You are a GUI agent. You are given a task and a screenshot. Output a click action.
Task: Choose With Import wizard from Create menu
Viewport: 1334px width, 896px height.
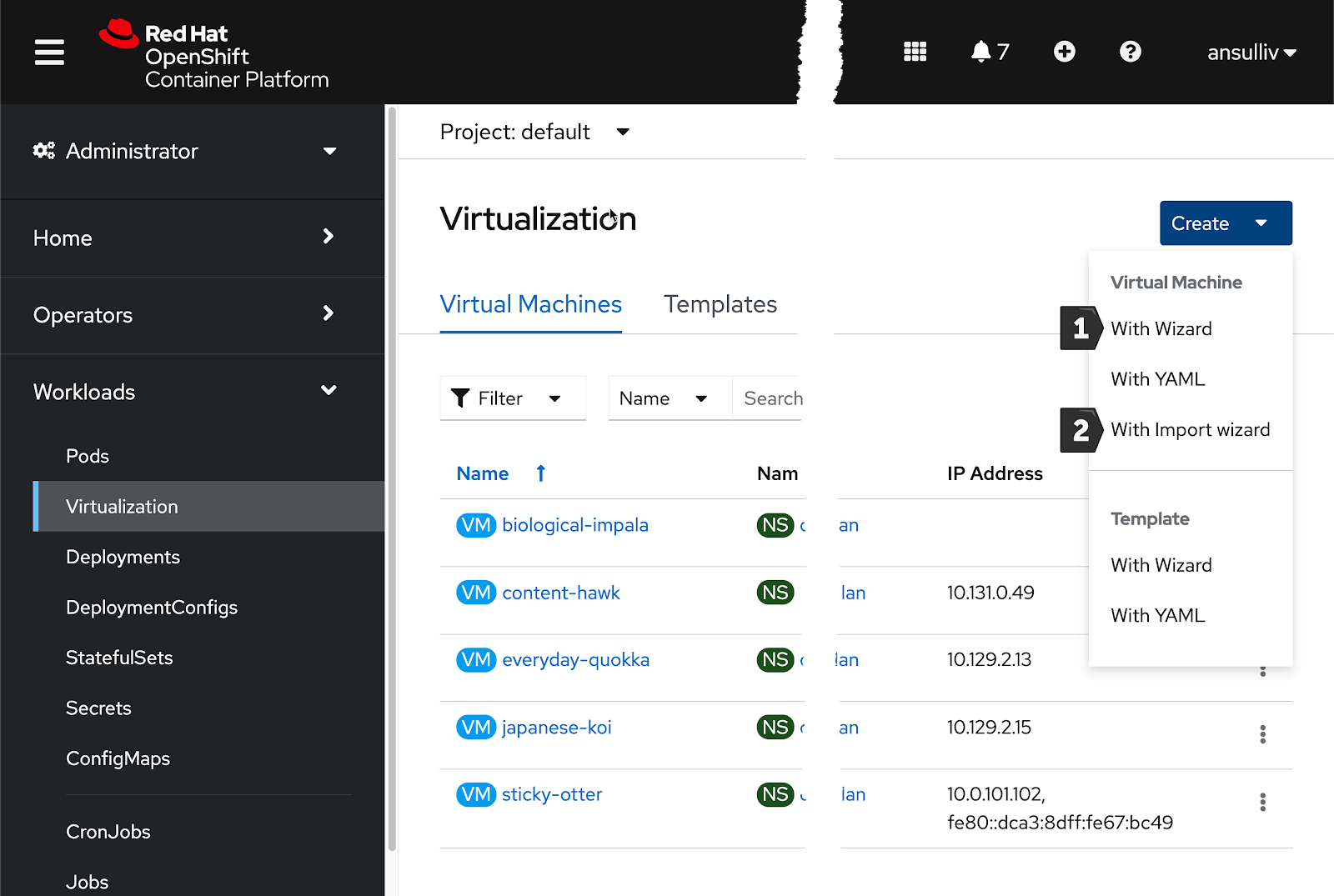(x=1190, y=430)
